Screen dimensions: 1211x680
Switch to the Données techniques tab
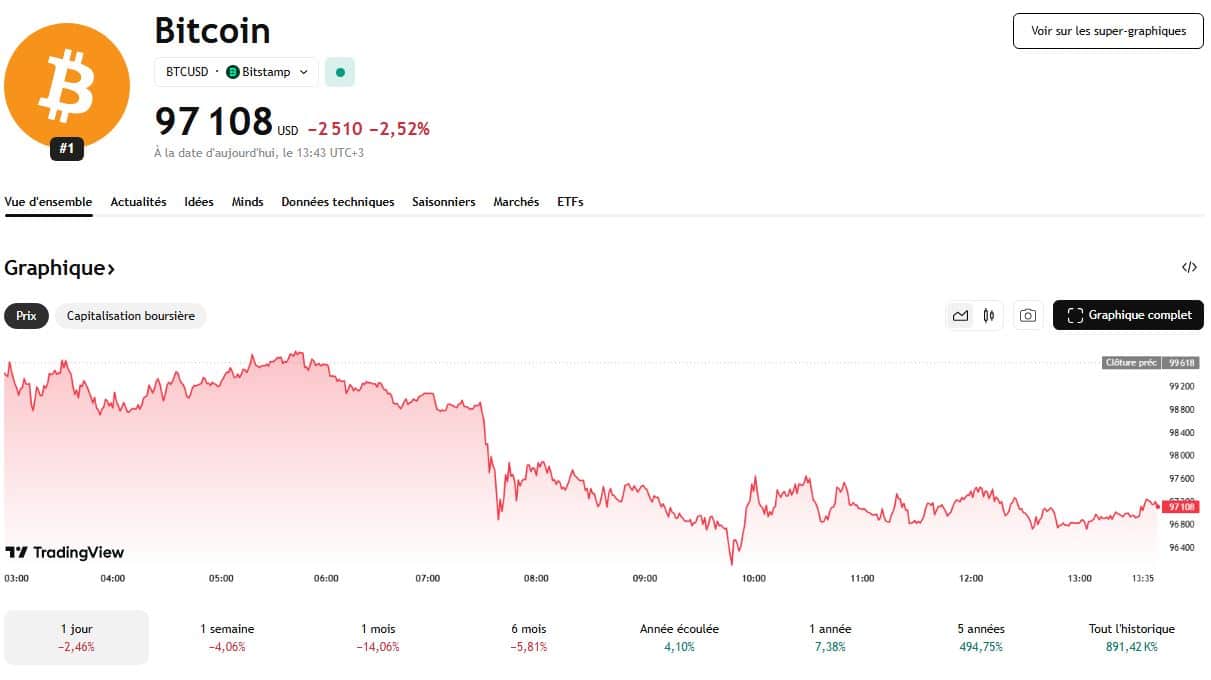pyautogui.click(x=338, y=202)
